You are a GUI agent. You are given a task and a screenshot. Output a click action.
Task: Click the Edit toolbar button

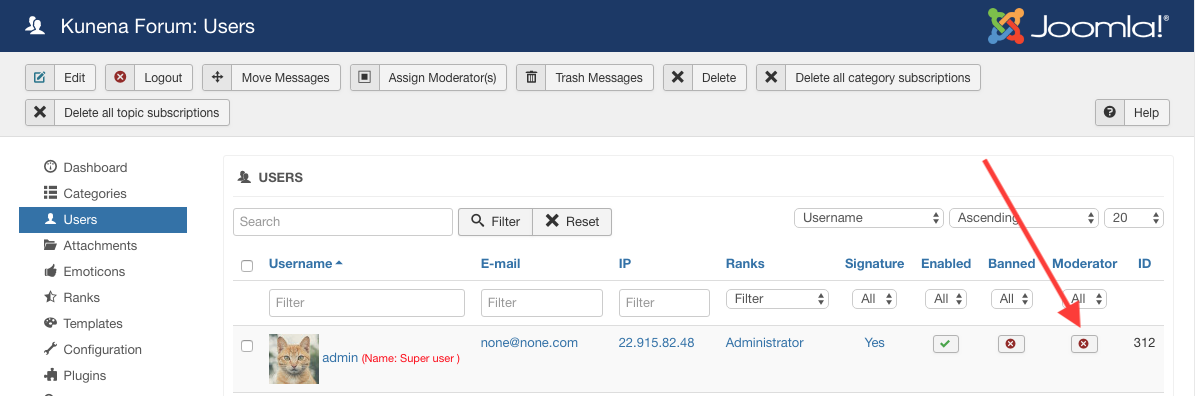click(x=60, y=77)
